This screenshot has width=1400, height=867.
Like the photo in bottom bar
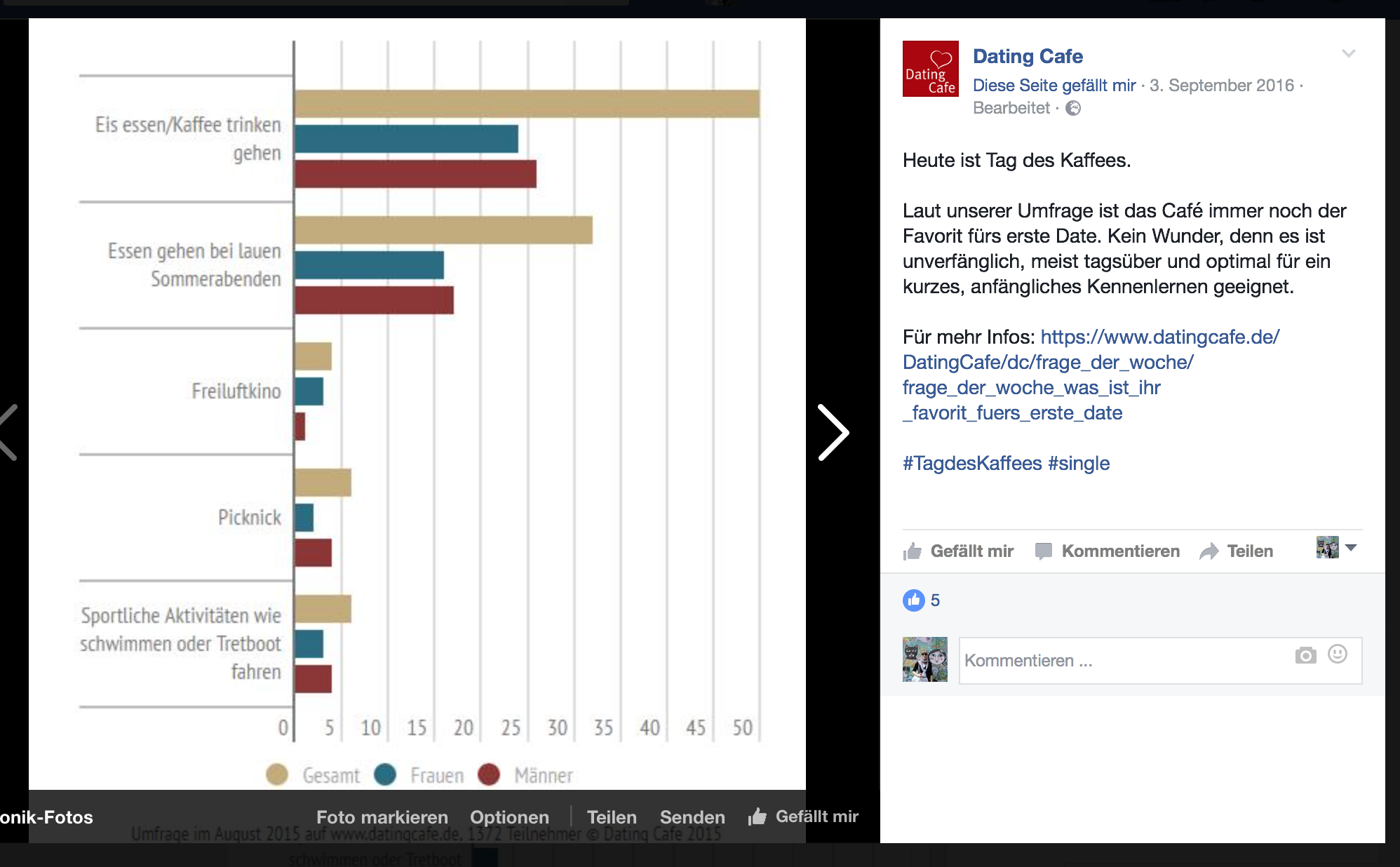click(x=804, y=816)
